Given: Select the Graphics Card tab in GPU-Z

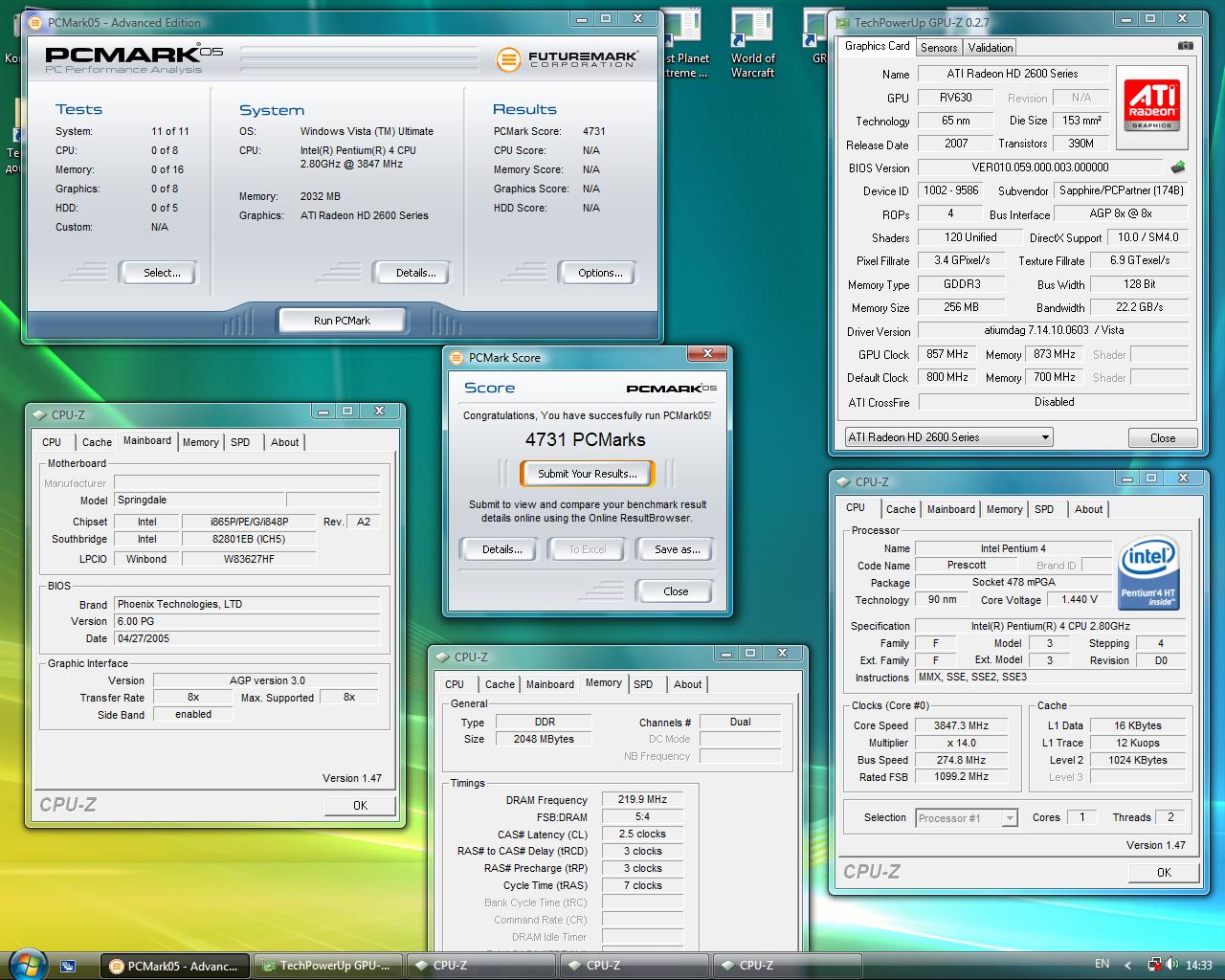Looking at the screenshot, I should click(x=878, y=46).
